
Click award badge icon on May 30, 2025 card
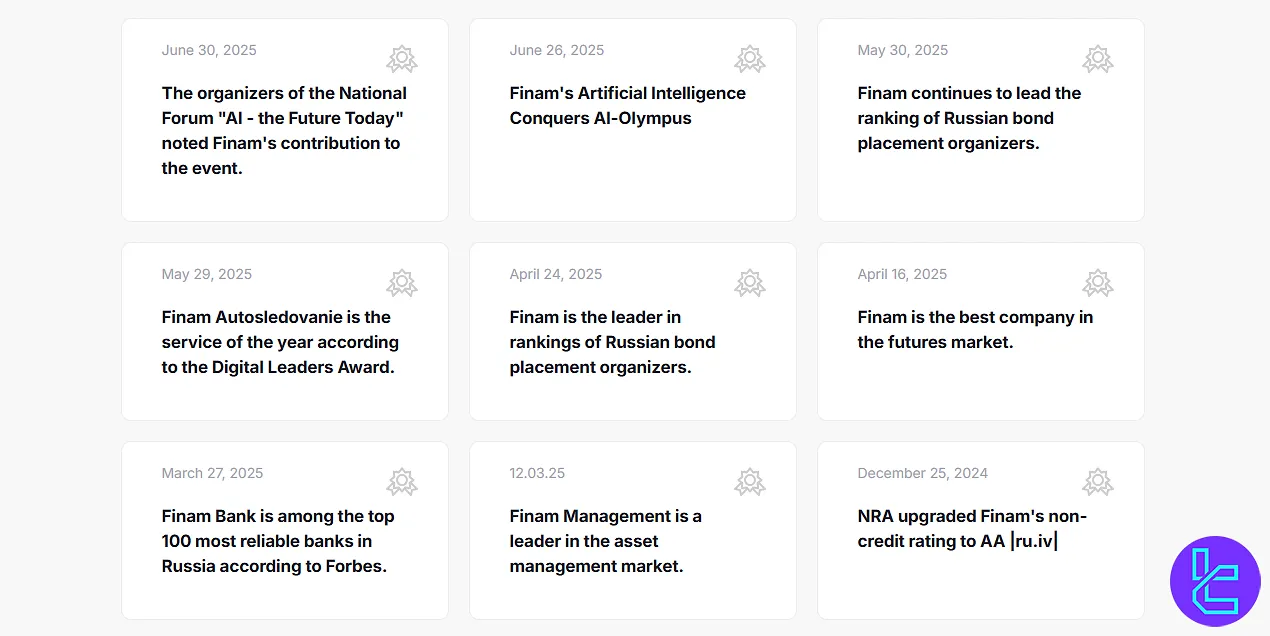[1098, 59]
